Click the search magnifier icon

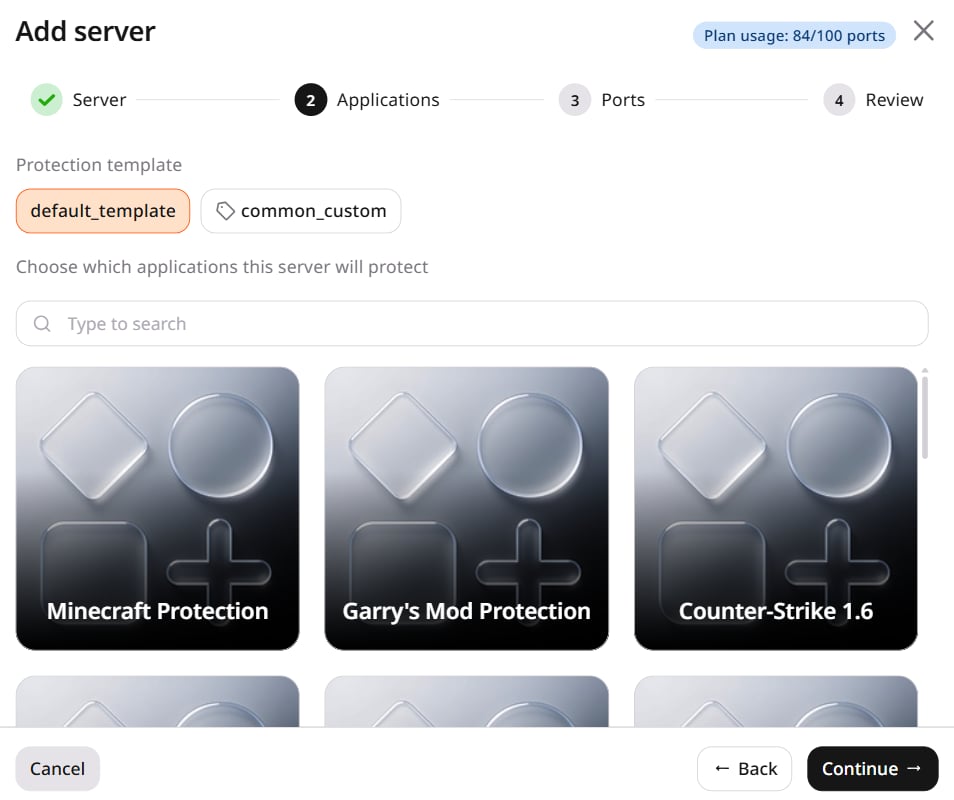(42, 324)
